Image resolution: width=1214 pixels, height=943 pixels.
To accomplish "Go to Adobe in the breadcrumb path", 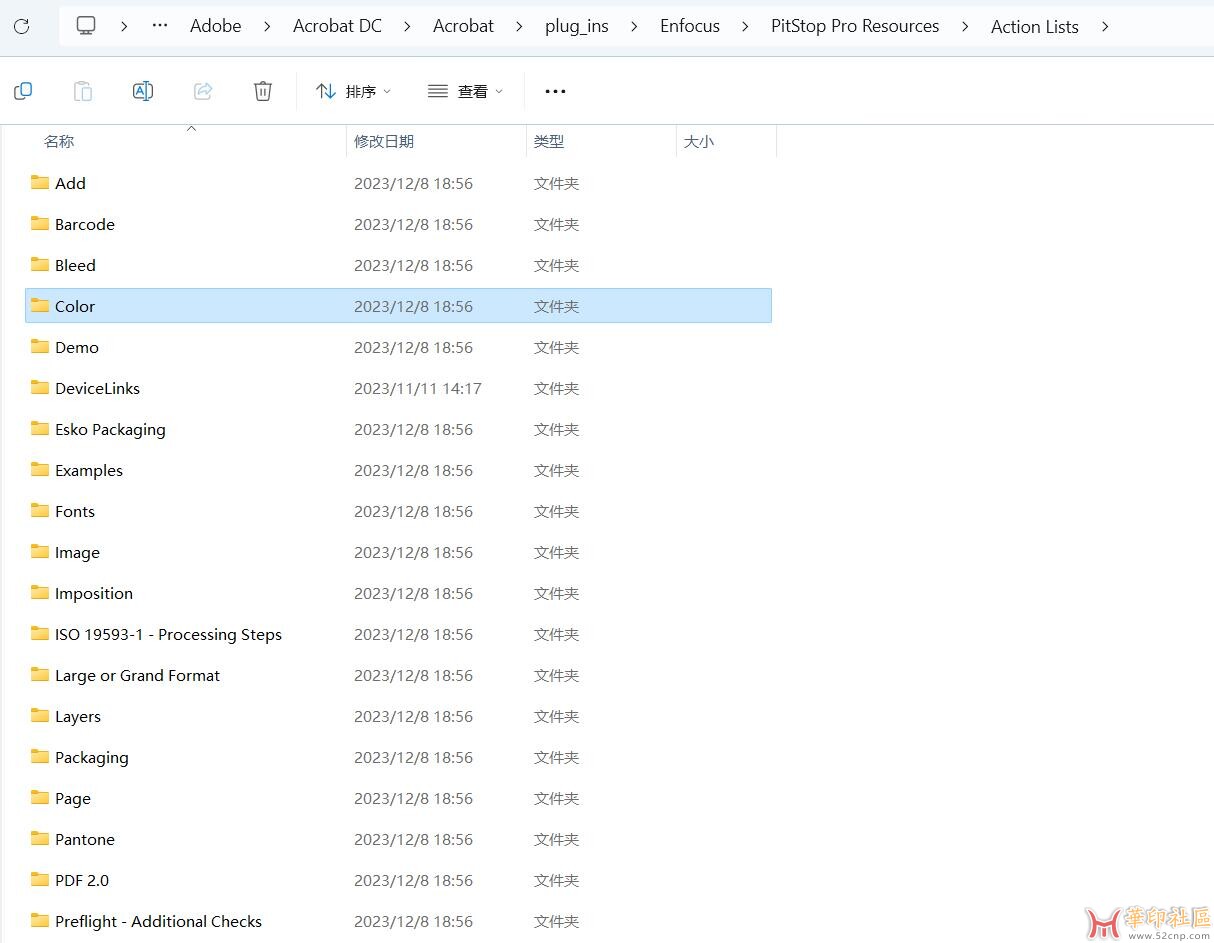I will (216, 26).
